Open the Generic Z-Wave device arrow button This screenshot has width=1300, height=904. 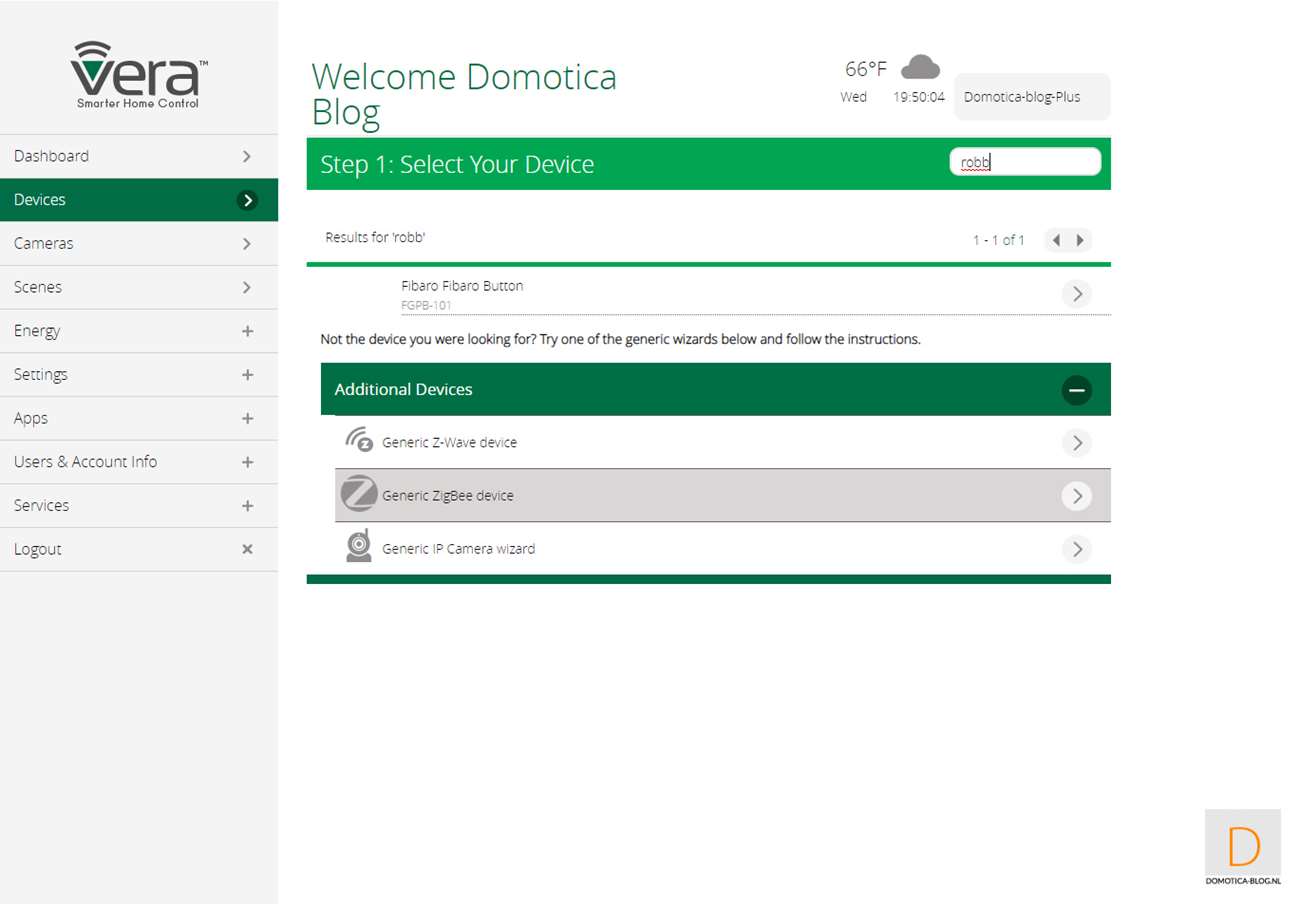point(1076,443)
